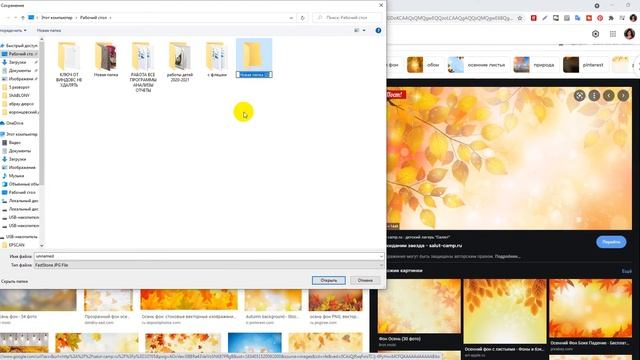This screenshot has width=640, height=360.
Task: Click the Google account avatar on the page
Action: tap(629, 34)
